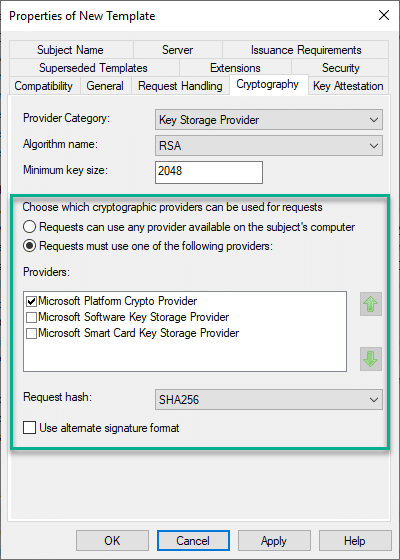This screenshot has height=560, width=400.
Task: Click the Apply button
Action: coord(274,540)
